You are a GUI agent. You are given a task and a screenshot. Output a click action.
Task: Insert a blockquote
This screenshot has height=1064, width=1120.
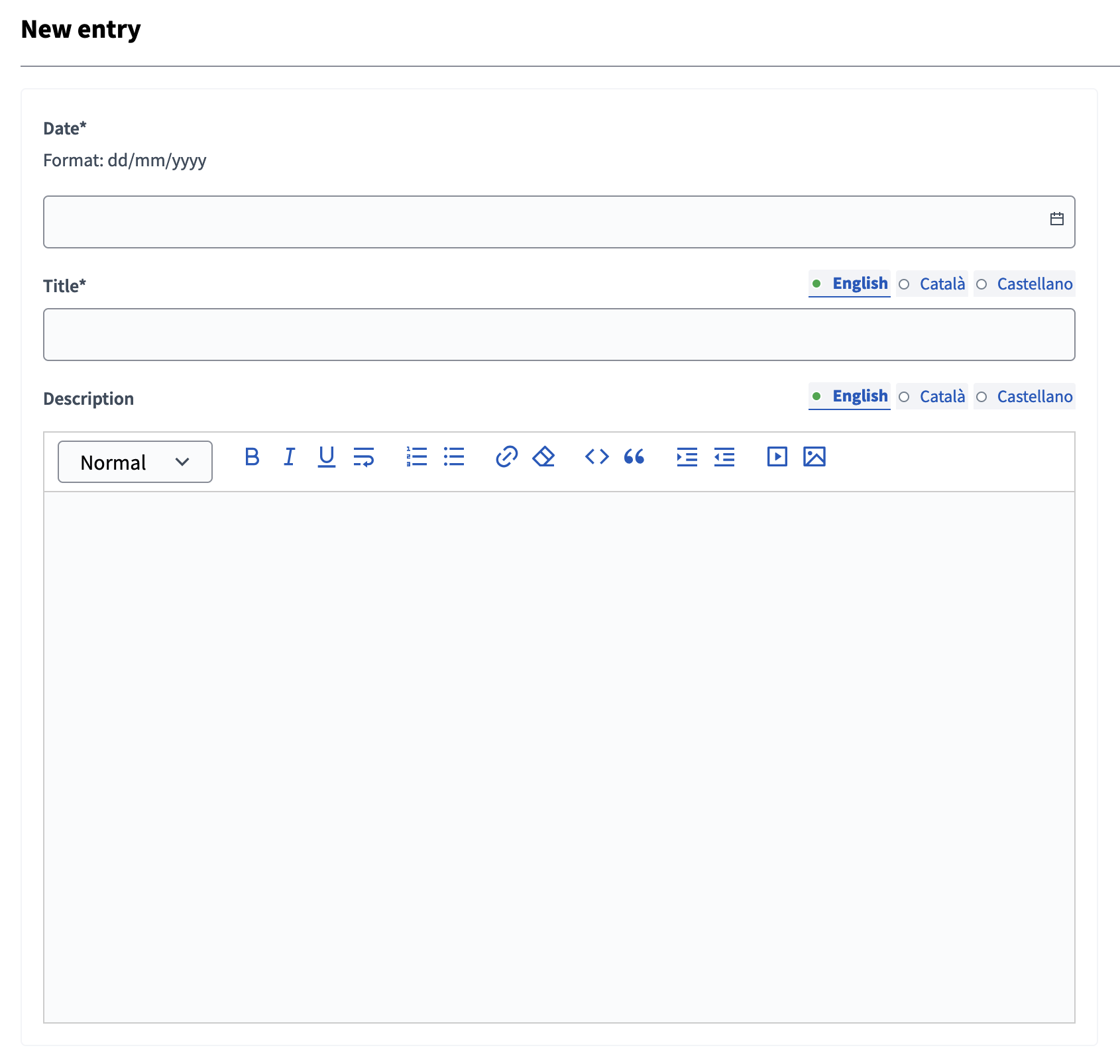[x=634, y=456]
